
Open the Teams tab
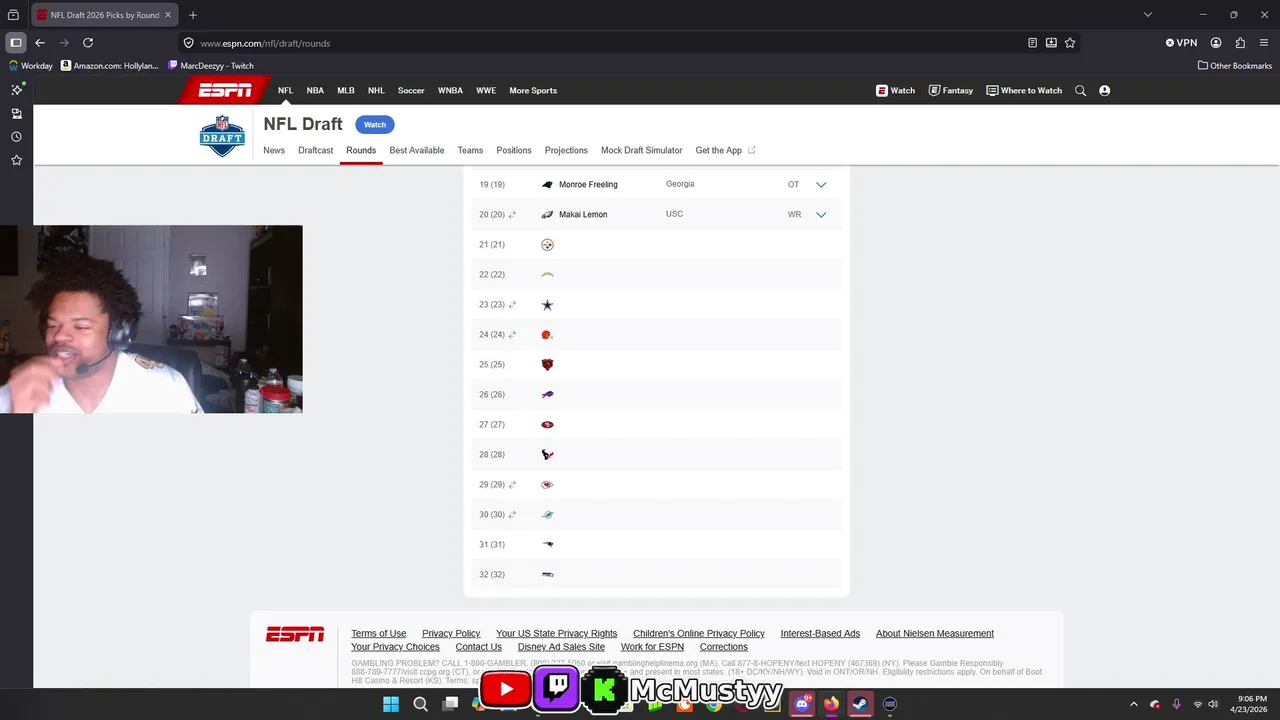[x=470, y=150]
